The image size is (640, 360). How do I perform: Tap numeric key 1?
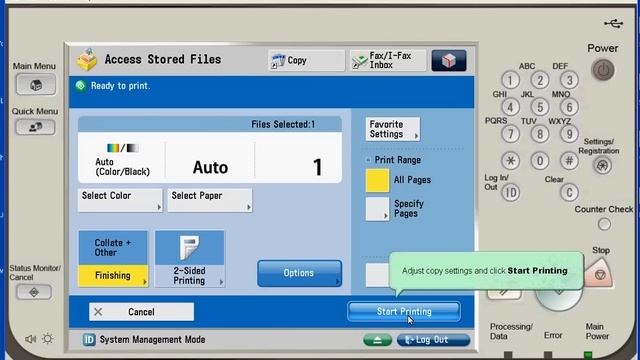coord(510,80)
